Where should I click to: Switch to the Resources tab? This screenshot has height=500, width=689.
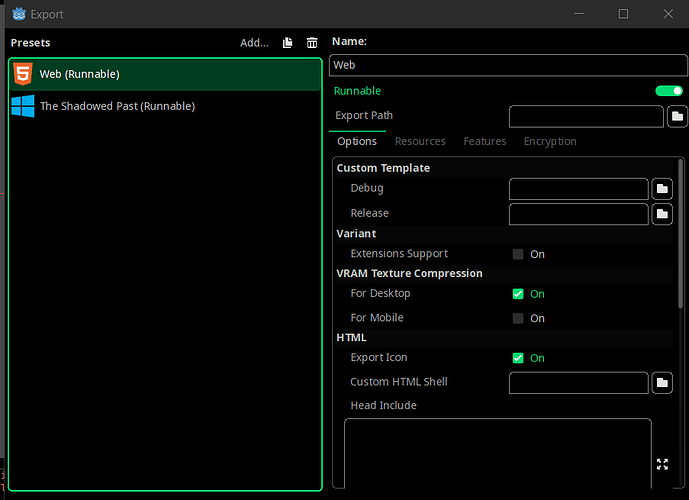420,141
